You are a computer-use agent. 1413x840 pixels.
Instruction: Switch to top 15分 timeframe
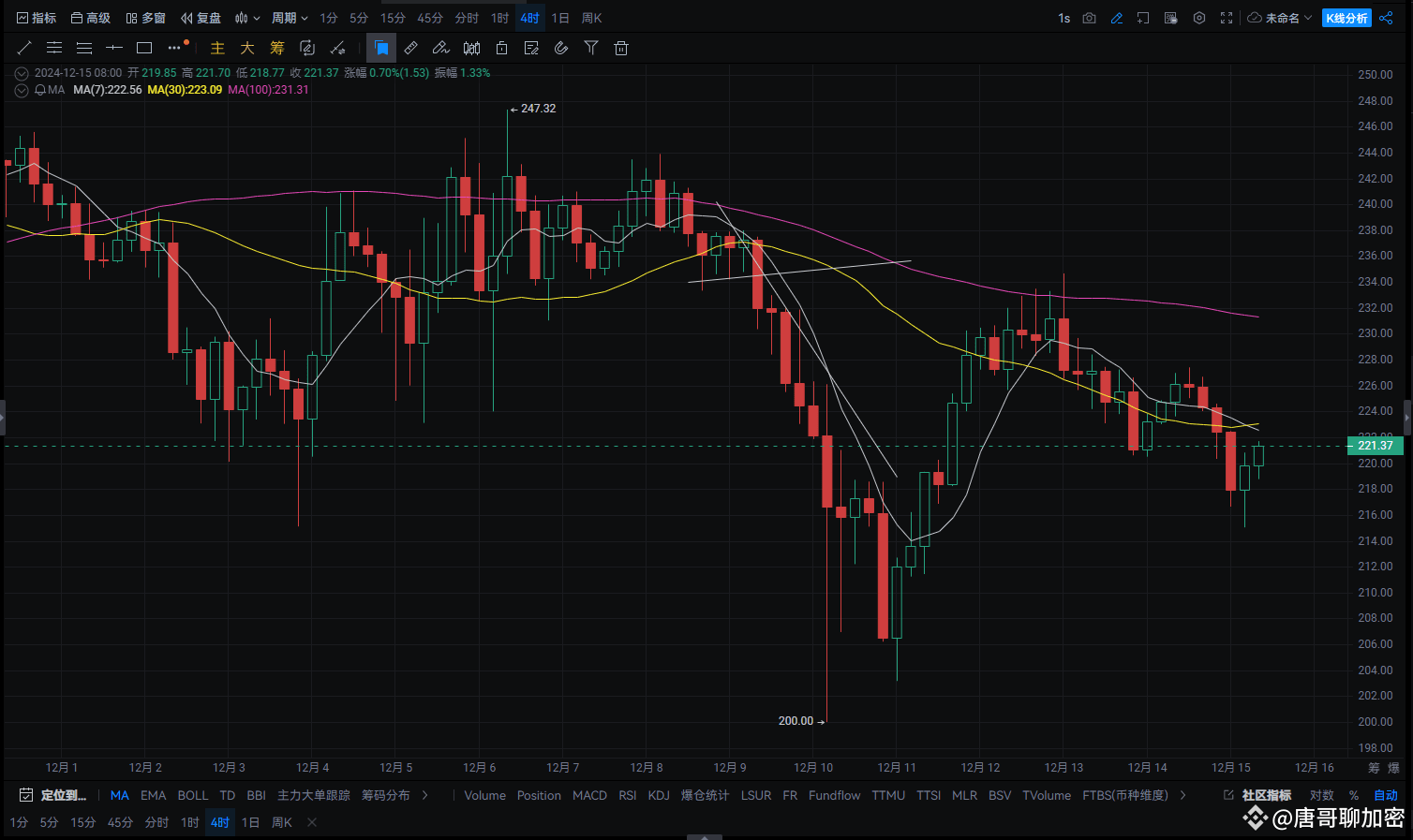tap(393, 18)
